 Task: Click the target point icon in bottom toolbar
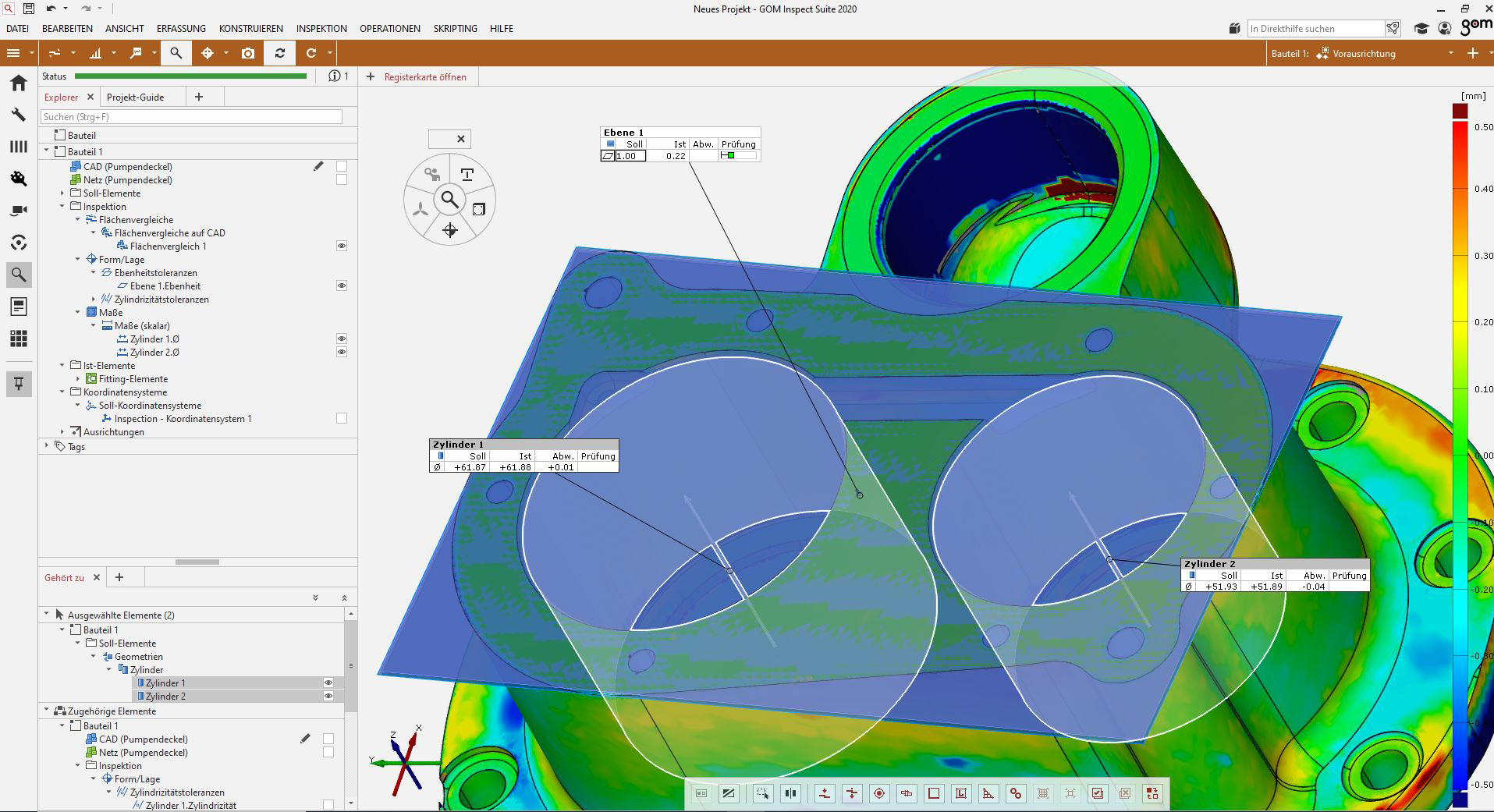(879, 793)
